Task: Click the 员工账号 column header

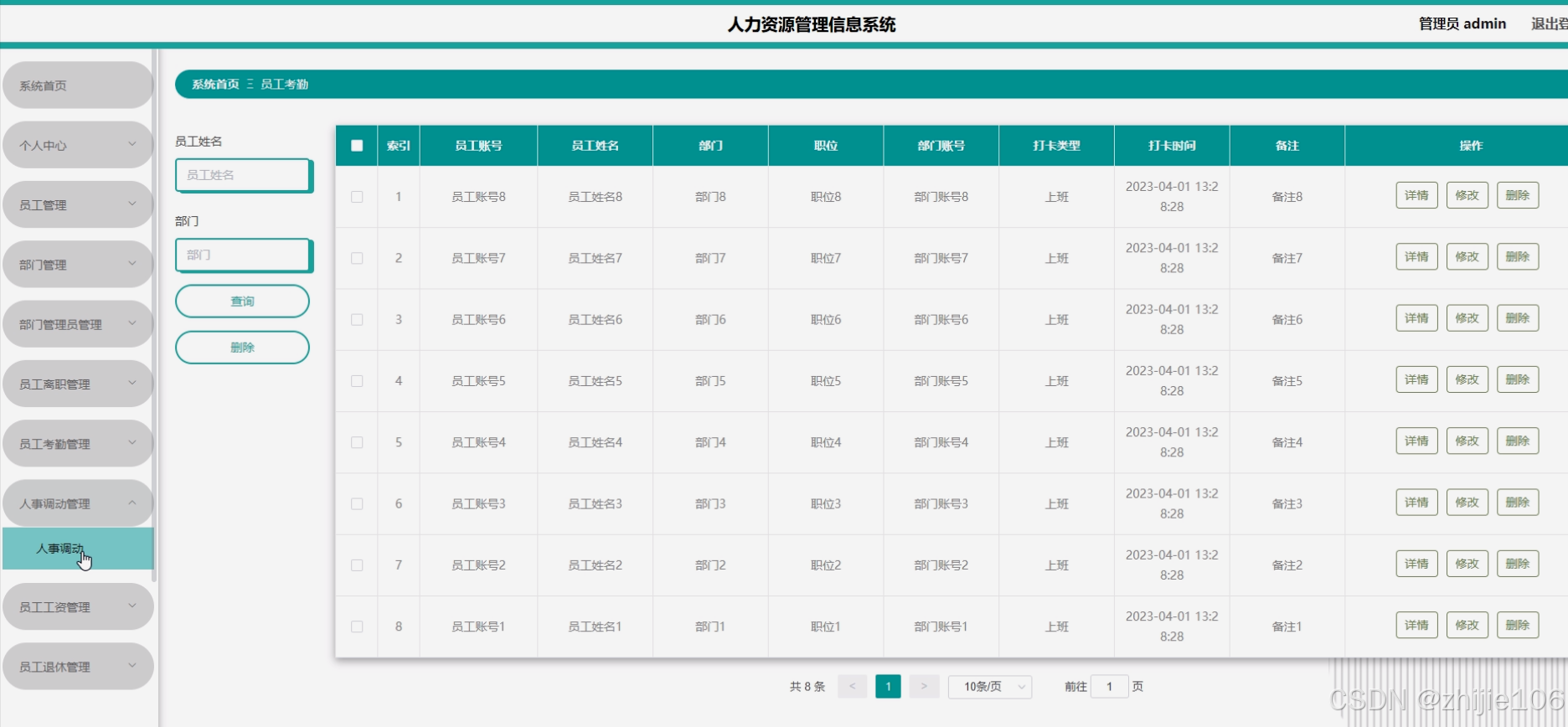Action: click(x=478, y=146)
